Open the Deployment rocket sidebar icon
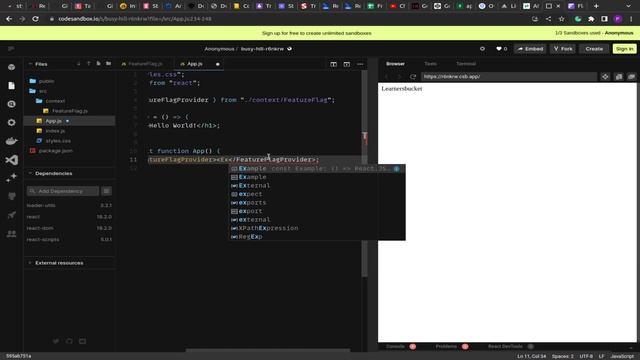 pyautogui.click(x=11, y=215)
